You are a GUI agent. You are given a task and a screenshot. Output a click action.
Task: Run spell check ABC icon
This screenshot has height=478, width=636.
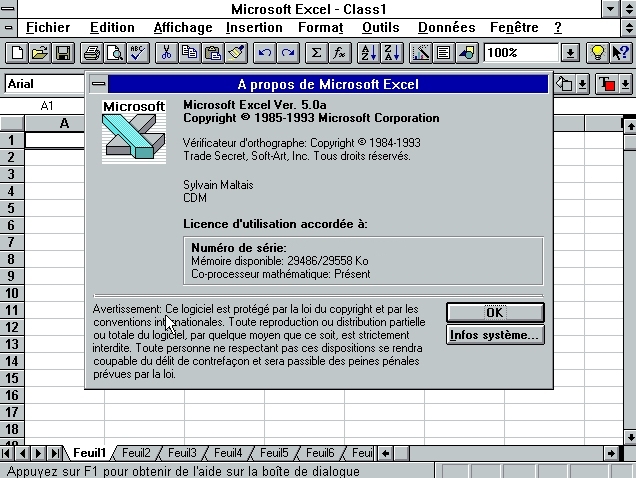click(138, 53)
